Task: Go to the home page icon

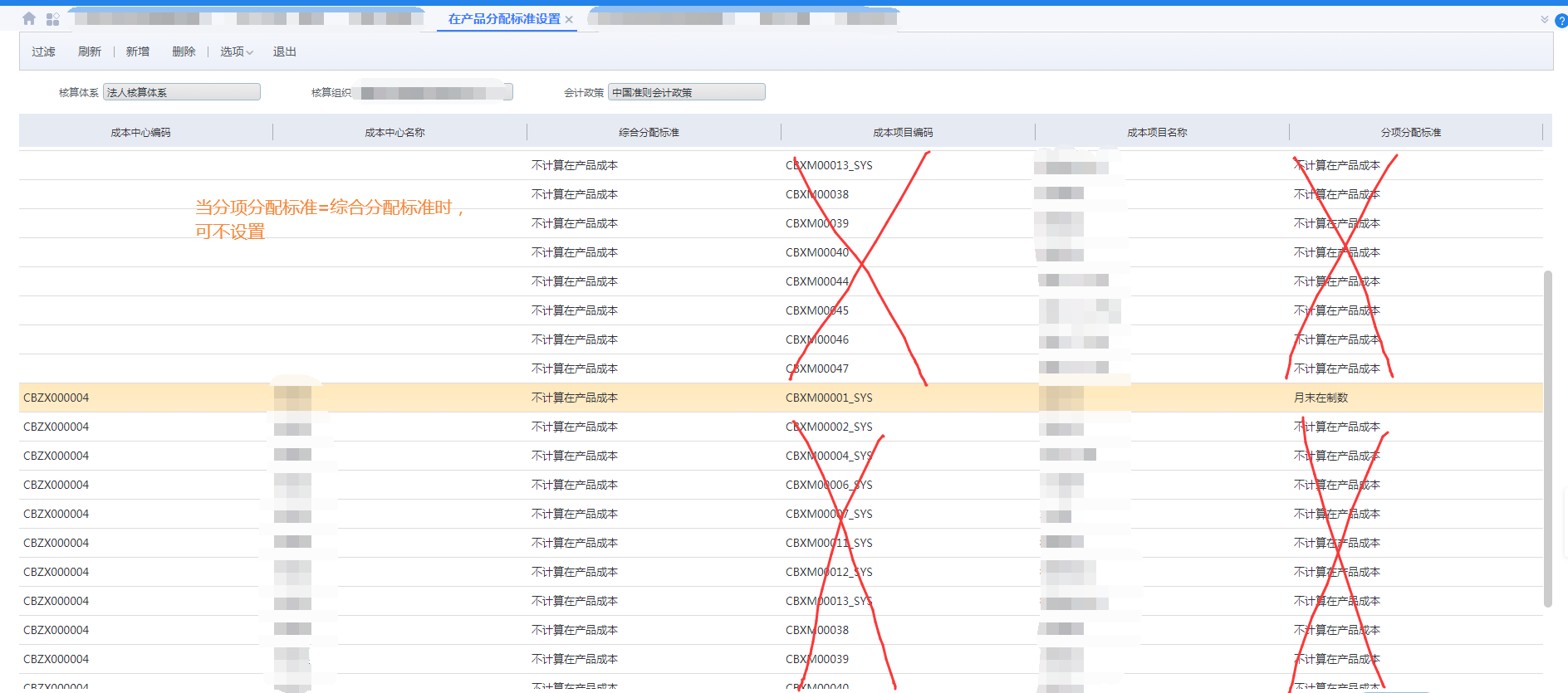Action: pyautogui.click(x=29, y=18)
